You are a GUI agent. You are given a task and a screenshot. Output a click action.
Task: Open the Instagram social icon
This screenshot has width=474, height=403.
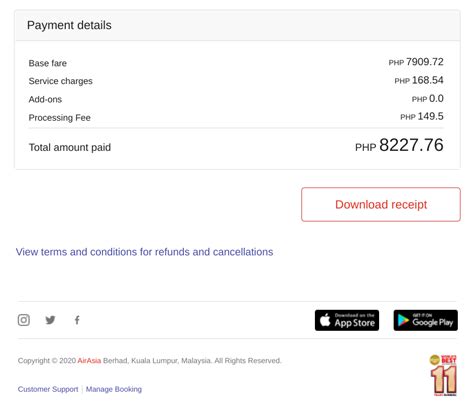[24, 320]
